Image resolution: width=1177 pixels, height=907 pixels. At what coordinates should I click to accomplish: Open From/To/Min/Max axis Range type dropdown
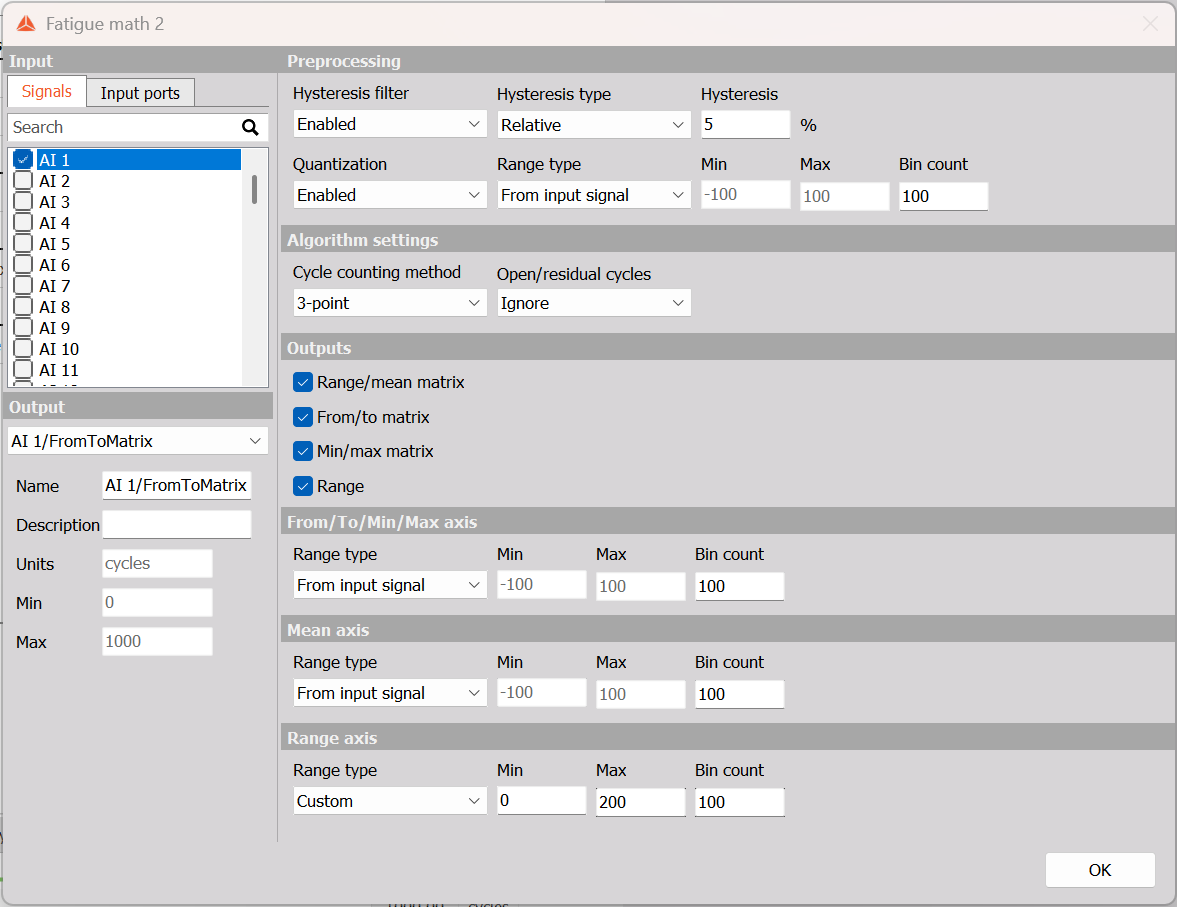pos(390,585)
